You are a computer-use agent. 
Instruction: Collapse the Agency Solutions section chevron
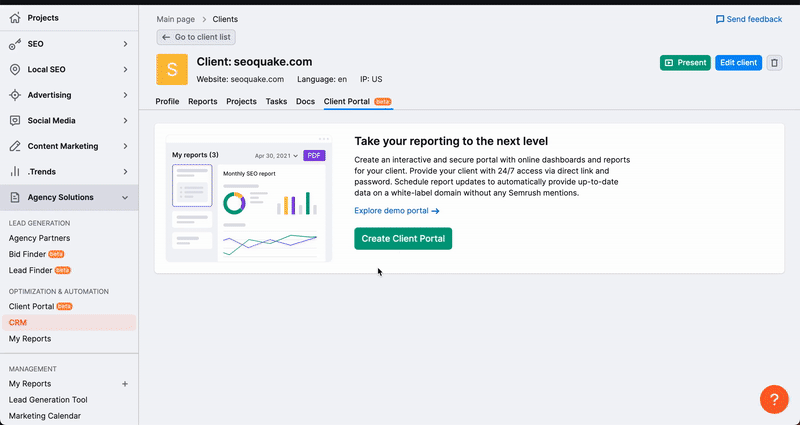pos(125,197)
